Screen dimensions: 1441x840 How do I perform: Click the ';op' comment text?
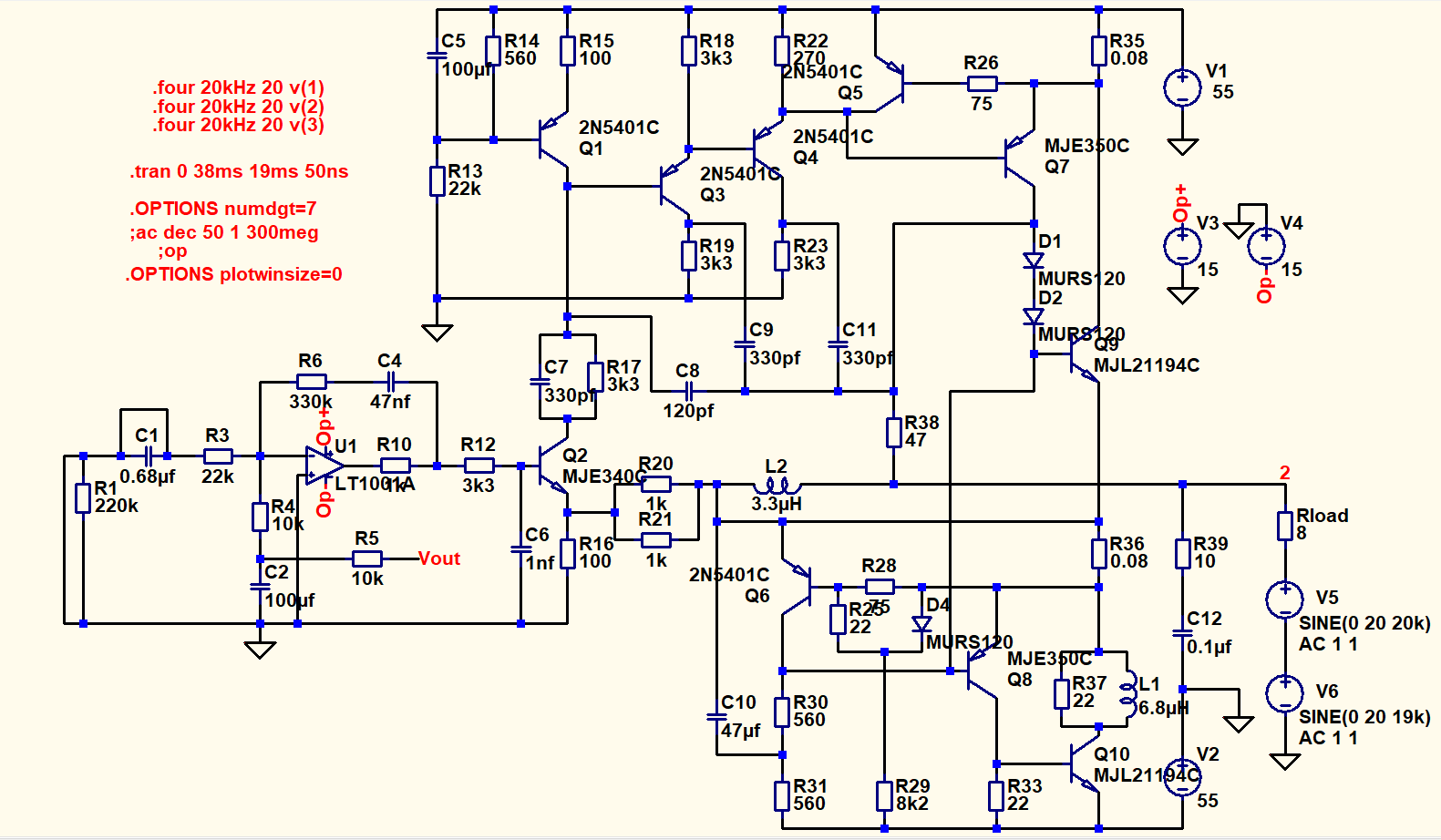click(x=172, y=251)
